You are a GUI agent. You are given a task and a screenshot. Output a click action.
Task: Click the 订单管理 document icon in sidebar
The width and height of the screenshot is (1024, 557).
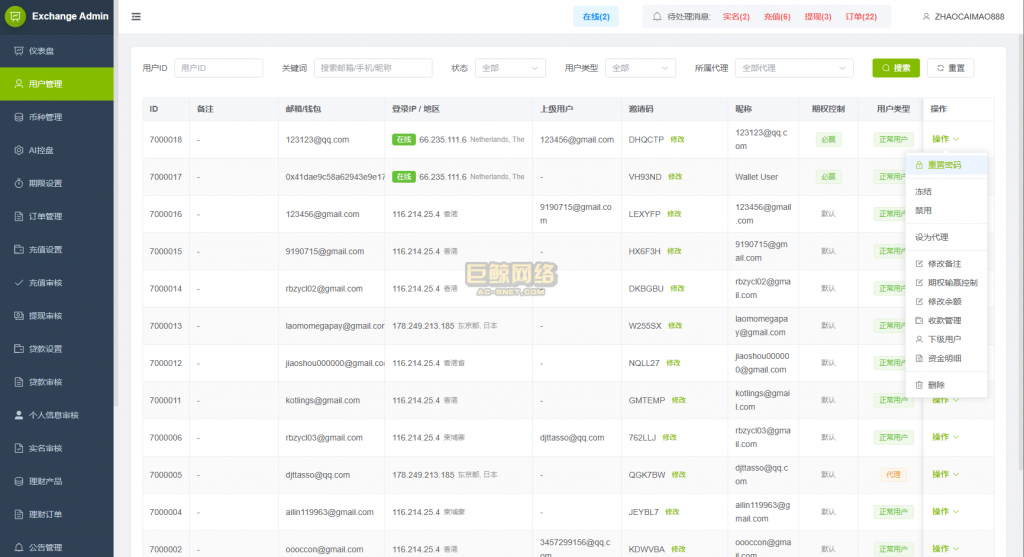(18, 216)
